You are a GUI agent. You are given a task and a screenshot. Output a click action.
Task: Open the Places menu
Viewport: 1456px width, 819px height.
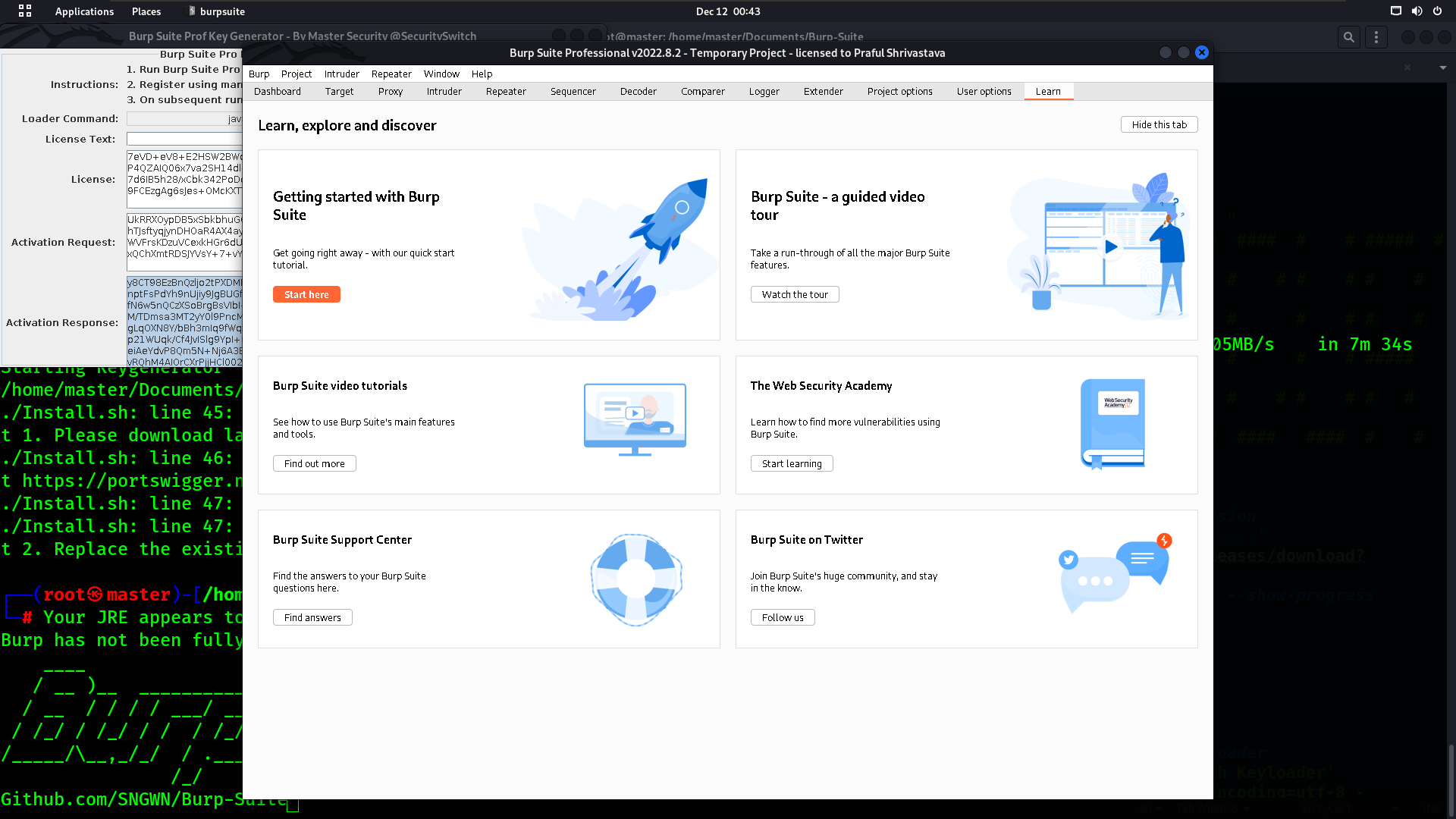[146, 11]
